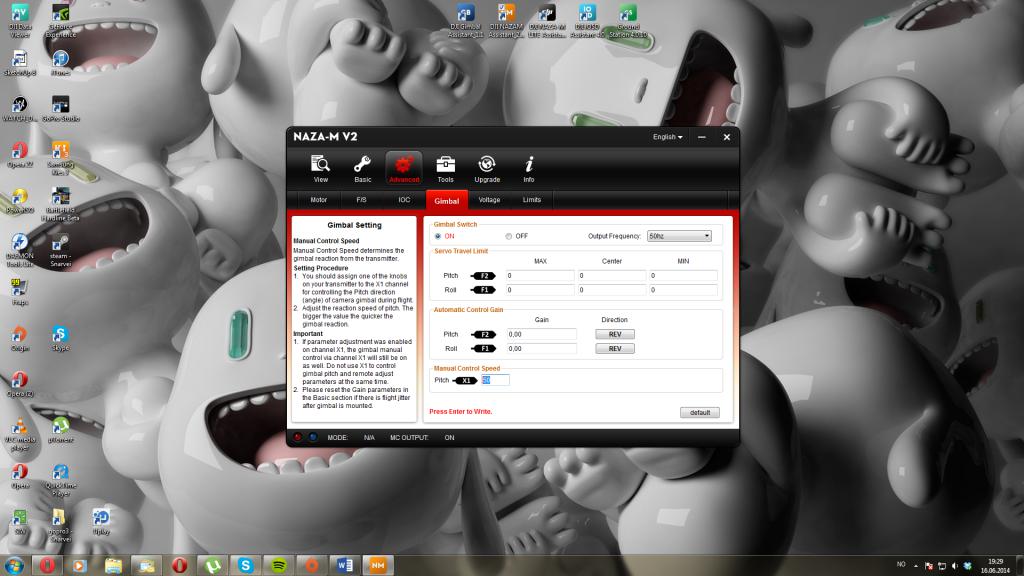This screenshot has width=1024, height=576.
Task: Select the Advanced gear icon
Action: [x=404, y=167]
